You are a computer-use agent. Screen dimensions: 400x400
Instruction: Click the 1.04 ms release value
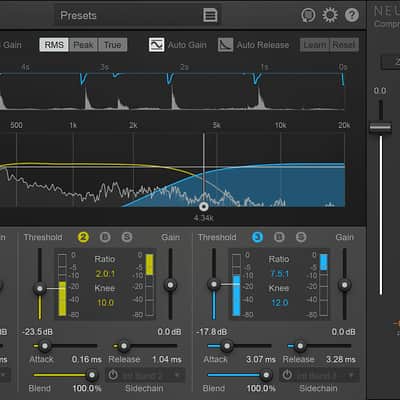pyautogui.click(x=167, y=359)
